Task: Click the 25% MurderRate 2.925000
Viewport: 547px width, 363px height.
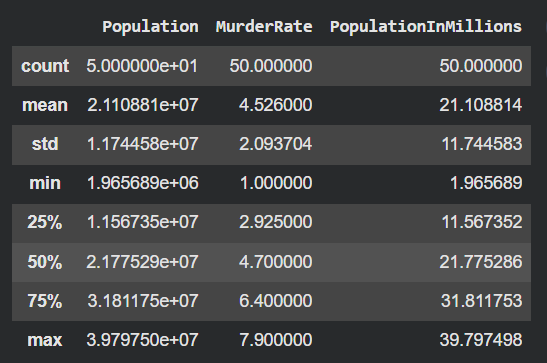Action: (x=276, y=222)
